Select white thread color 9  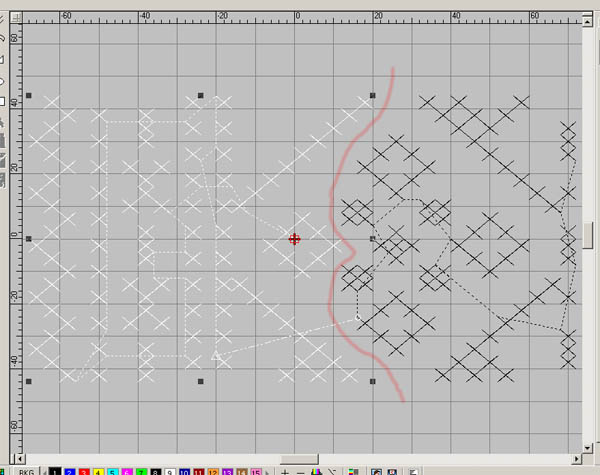170,472
